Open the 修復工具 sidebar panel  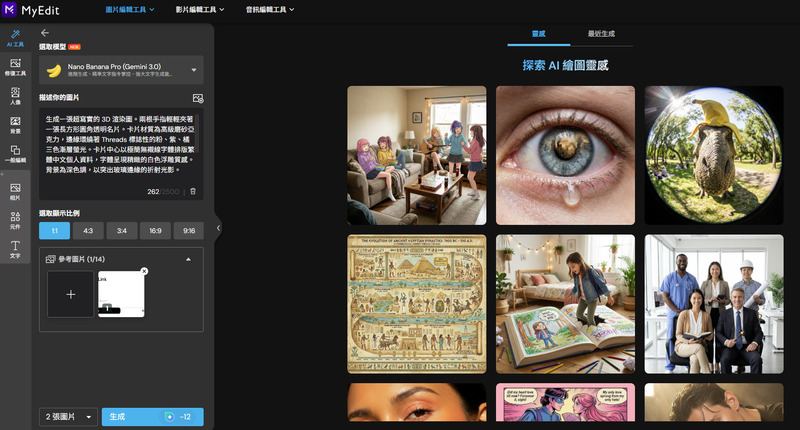click(15, 67)
